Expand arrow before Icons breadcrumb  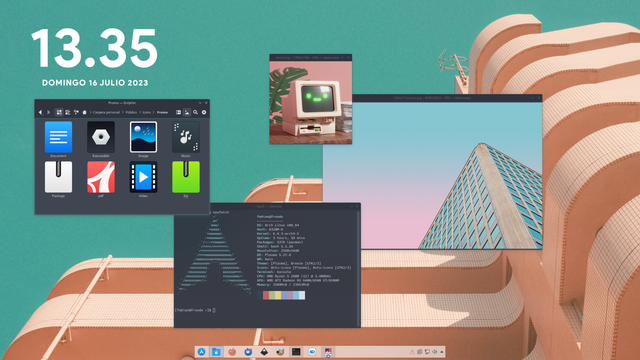(140, 112)
